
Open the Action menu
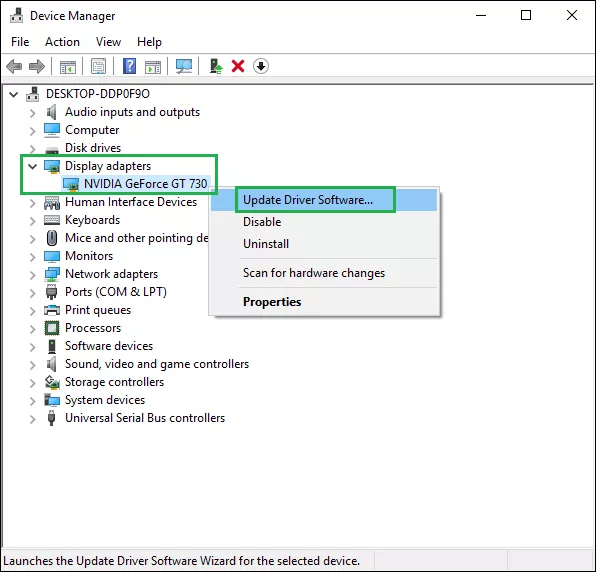pyautogui.click(x=62, y=42)
